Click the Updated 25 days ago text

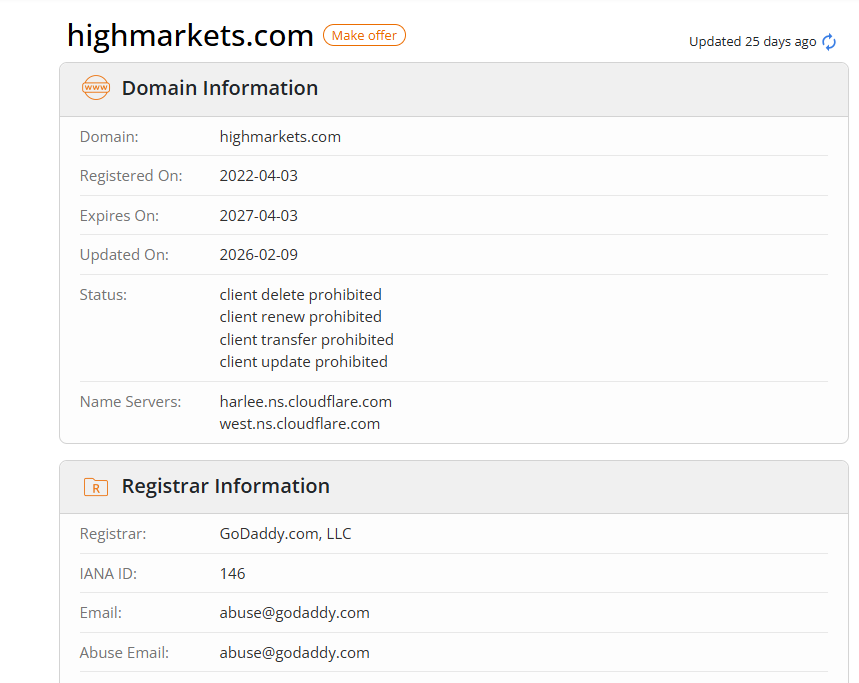(752, 42)
